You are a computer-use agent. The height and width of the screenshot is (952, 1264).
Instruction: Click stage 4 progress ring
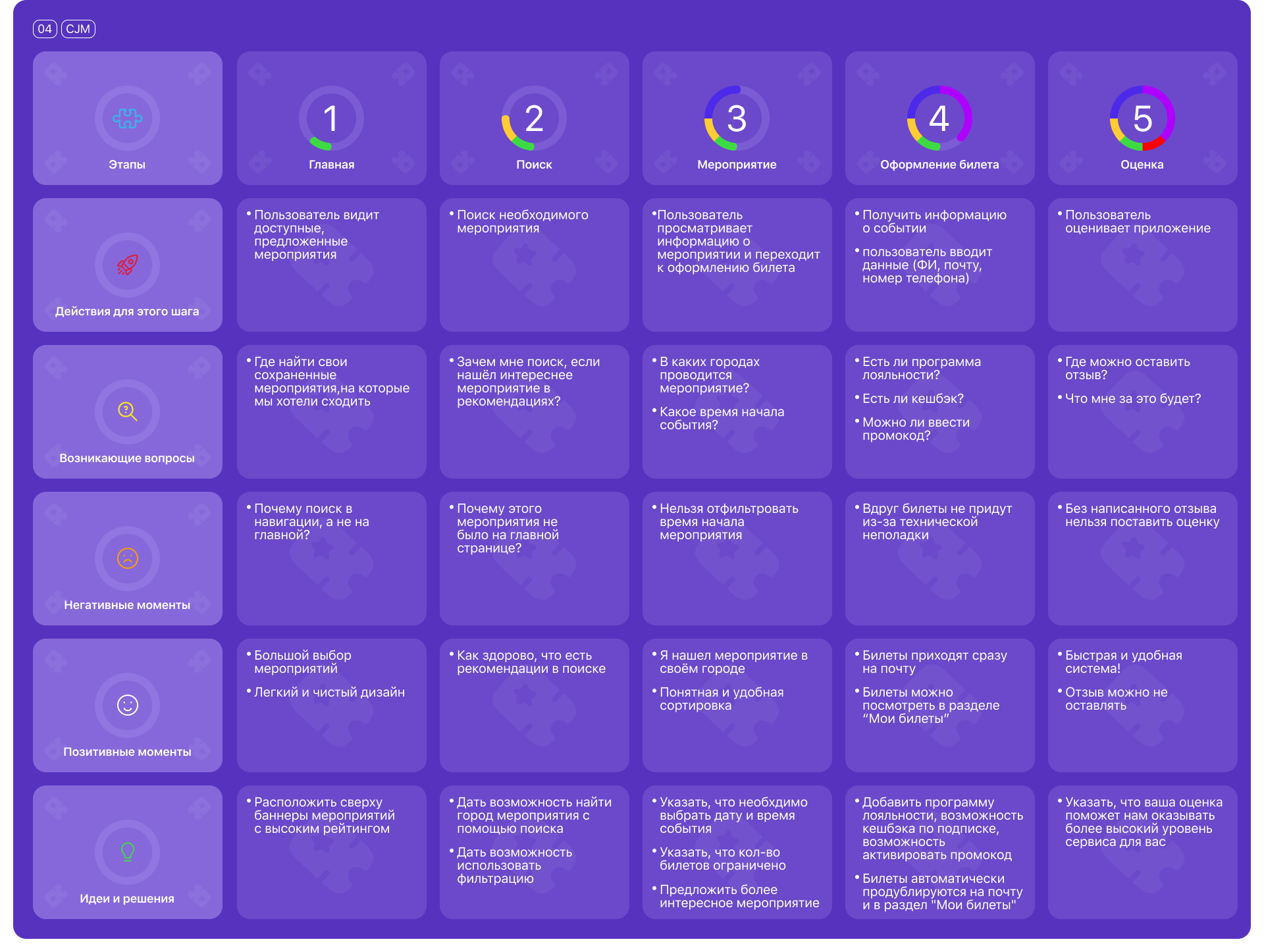click(939, 119)
